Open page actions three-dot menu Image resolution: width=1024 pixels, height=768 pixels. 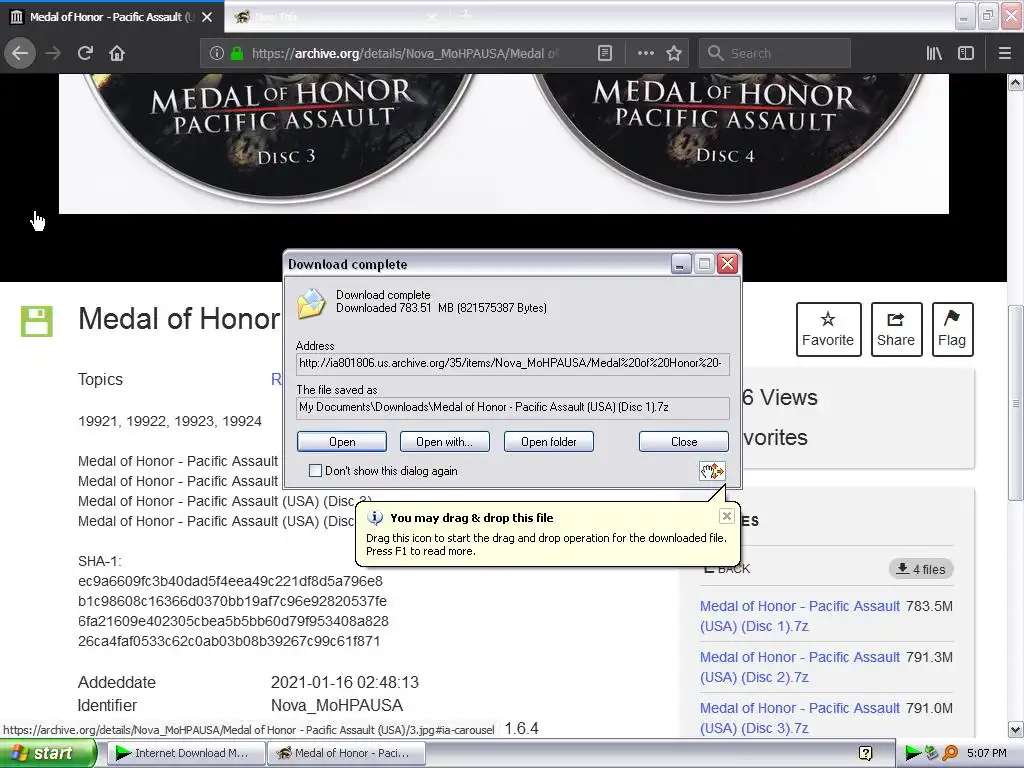645,54
